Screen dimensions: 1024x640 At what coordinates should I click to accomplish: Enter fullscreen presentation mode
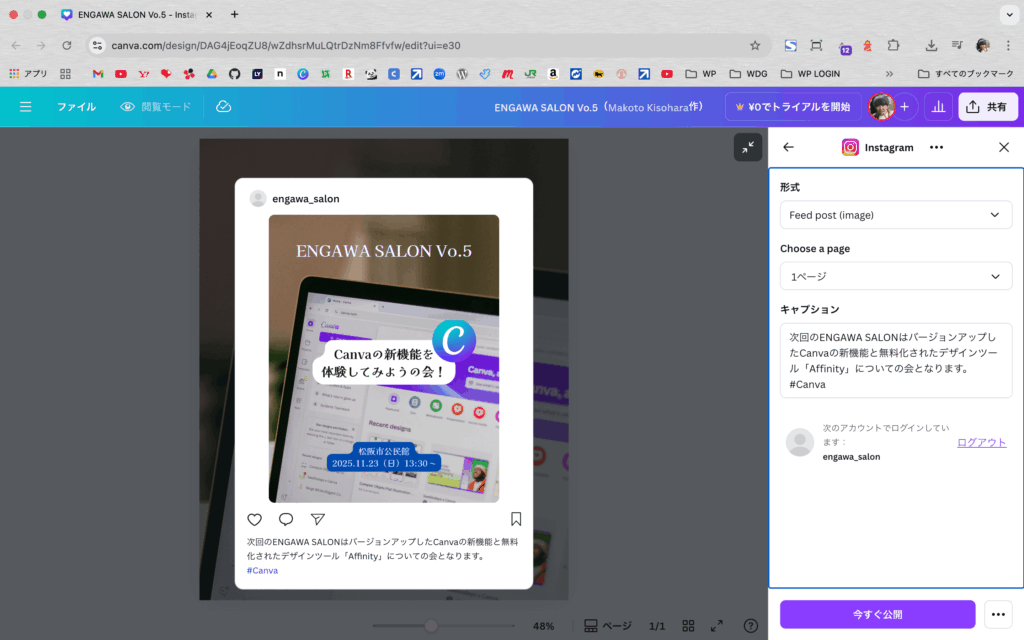[x=716, y=626]
